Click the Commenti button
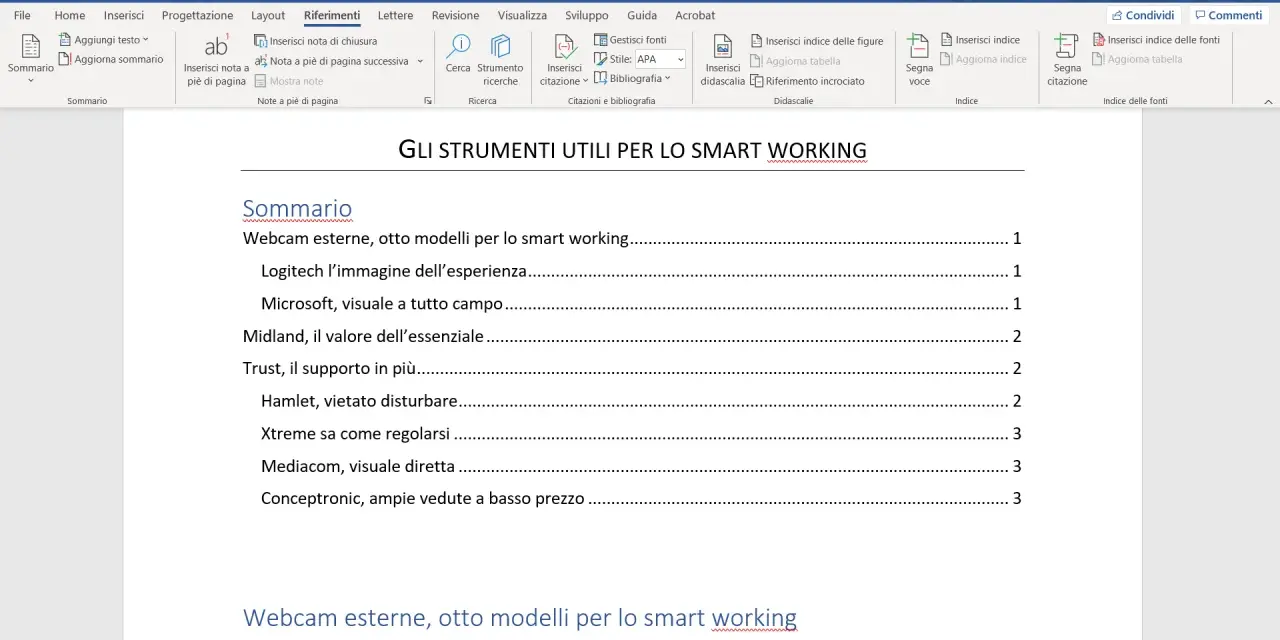 pyautogui.click(x=1228, y=15)
